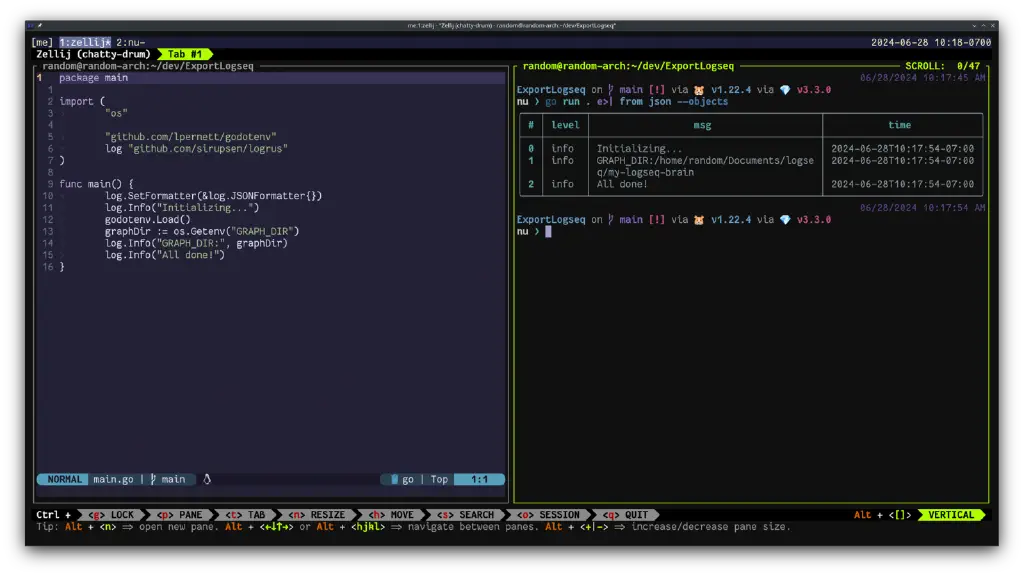Click the package main line
The width and height of the screenshot is (1024, 576).
coord(93,78)
